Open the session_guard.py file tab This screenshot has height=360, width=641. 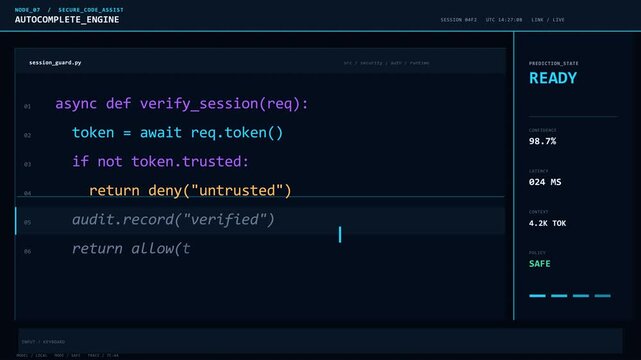(x=55, y=63)
